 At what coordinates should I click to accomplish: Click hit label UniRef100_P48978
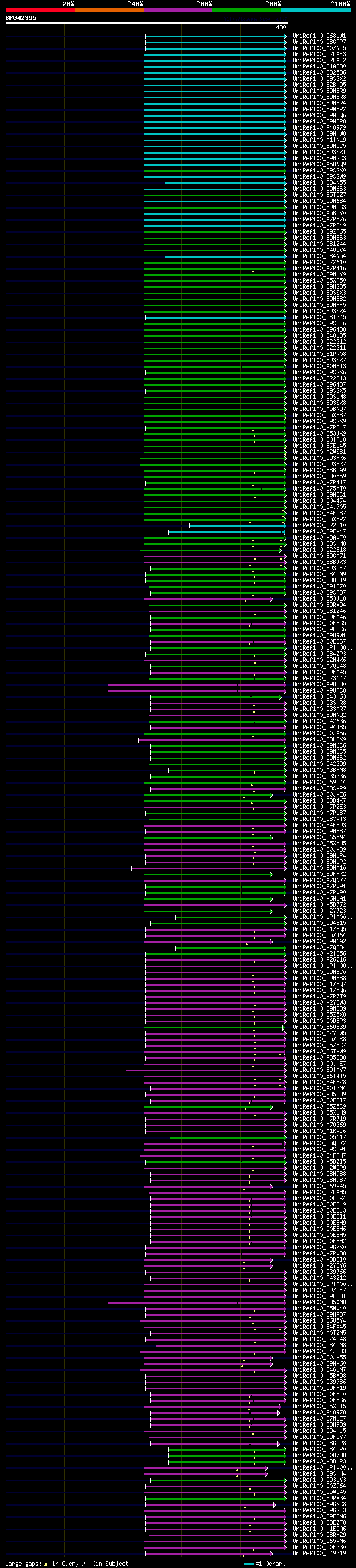319,1413
